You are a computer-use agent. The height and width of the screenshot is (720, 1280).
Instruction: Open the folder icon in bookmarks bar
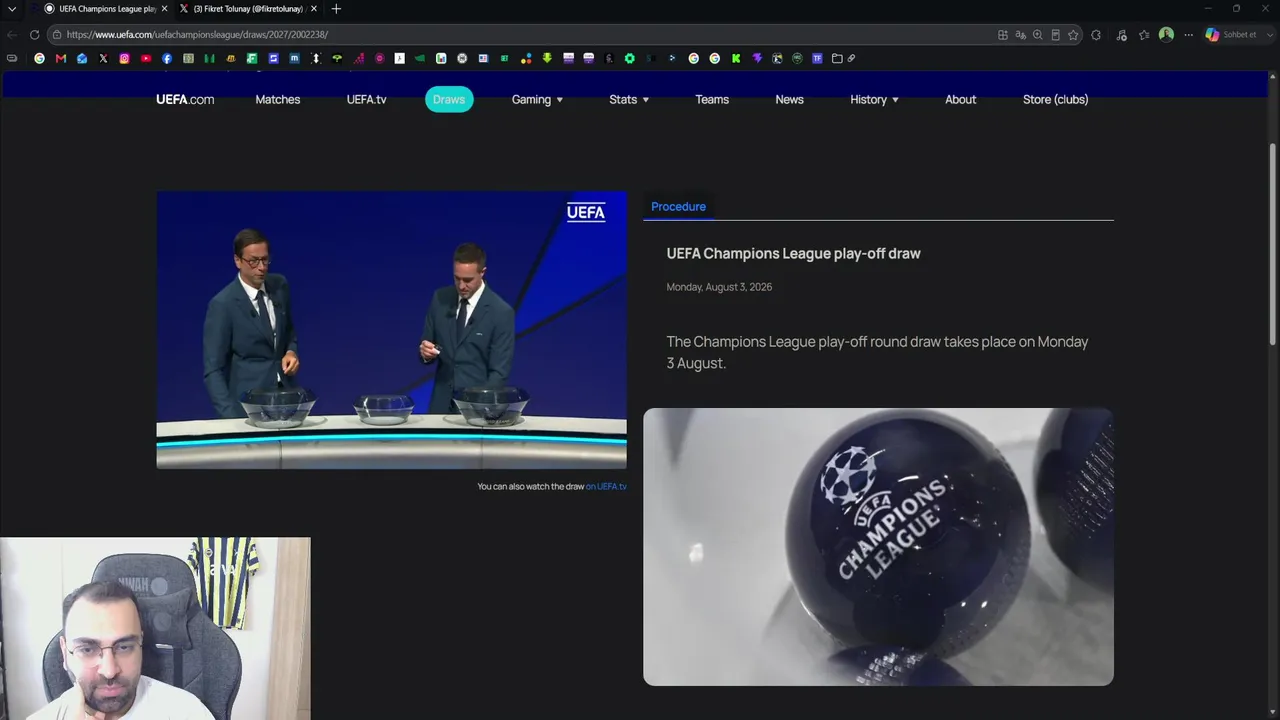coord(837,58)
